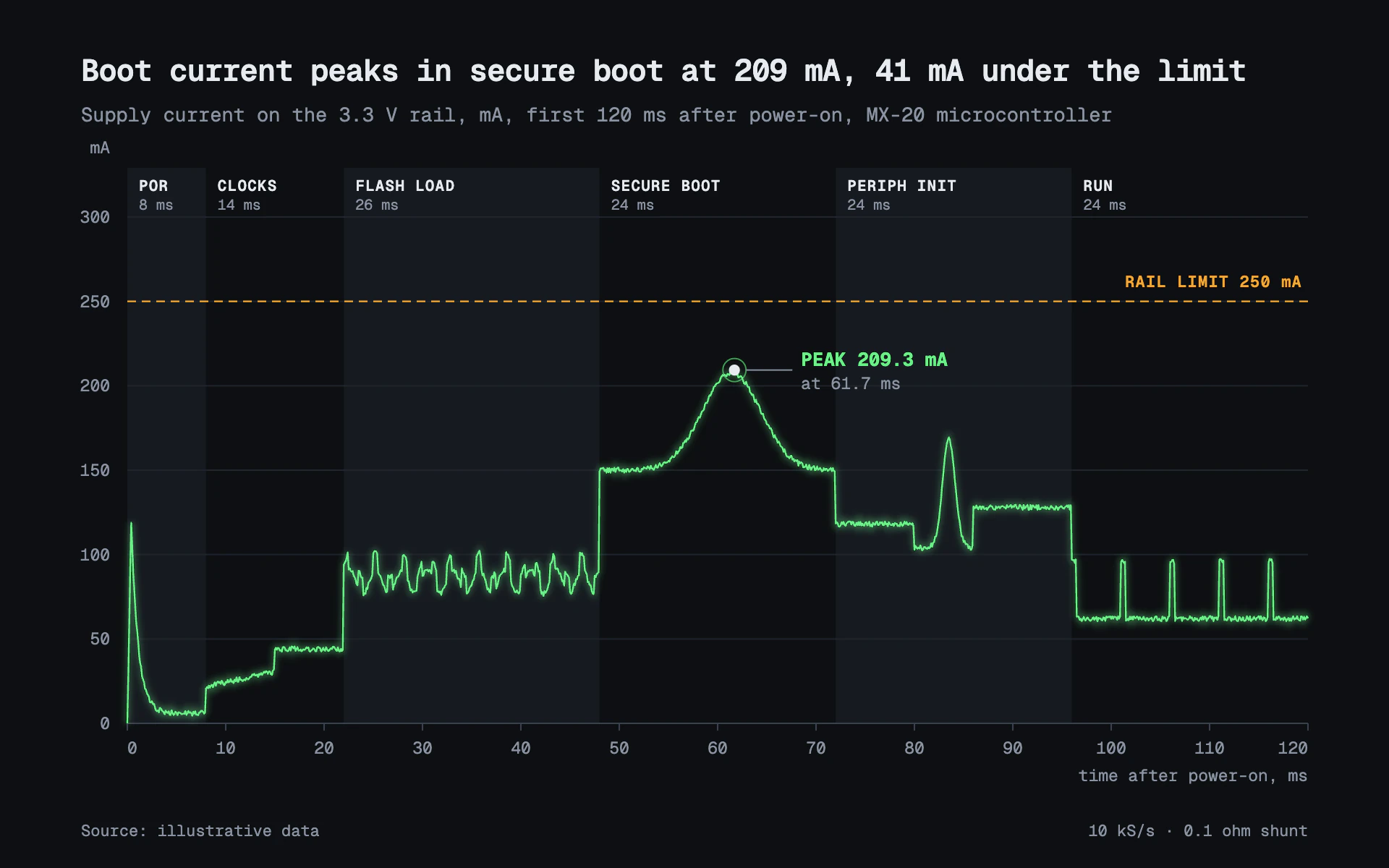
Task: Click the 'mA' y-axis unit label
Action: [100, 148]
